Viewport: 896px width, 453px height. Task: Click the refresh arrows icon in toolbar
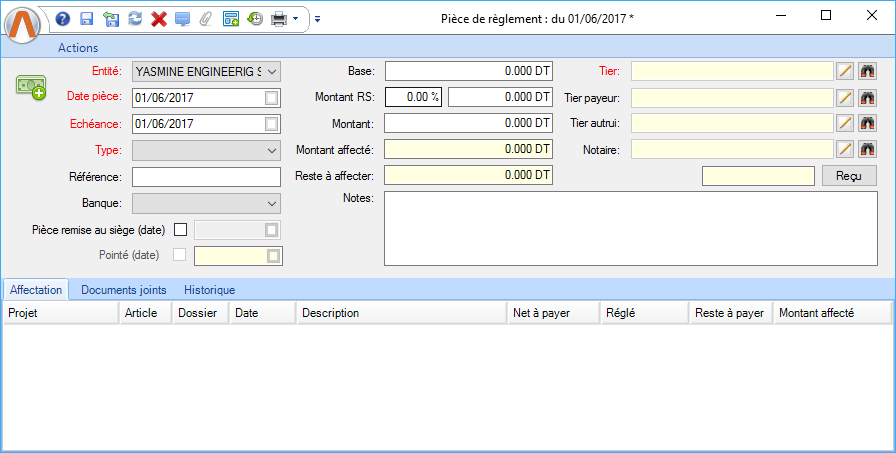coord(135,18)
